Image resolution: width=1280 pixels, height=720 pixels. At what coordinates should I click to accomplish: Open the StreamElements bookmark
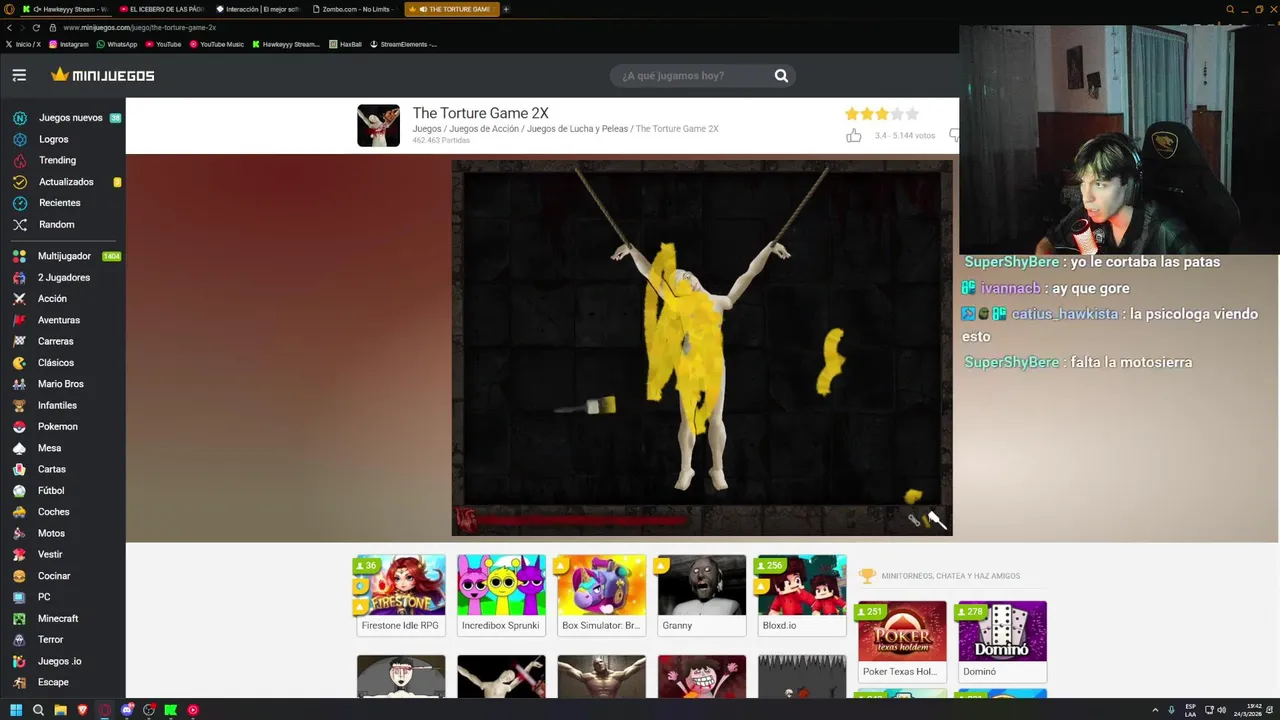pos(403,44)
